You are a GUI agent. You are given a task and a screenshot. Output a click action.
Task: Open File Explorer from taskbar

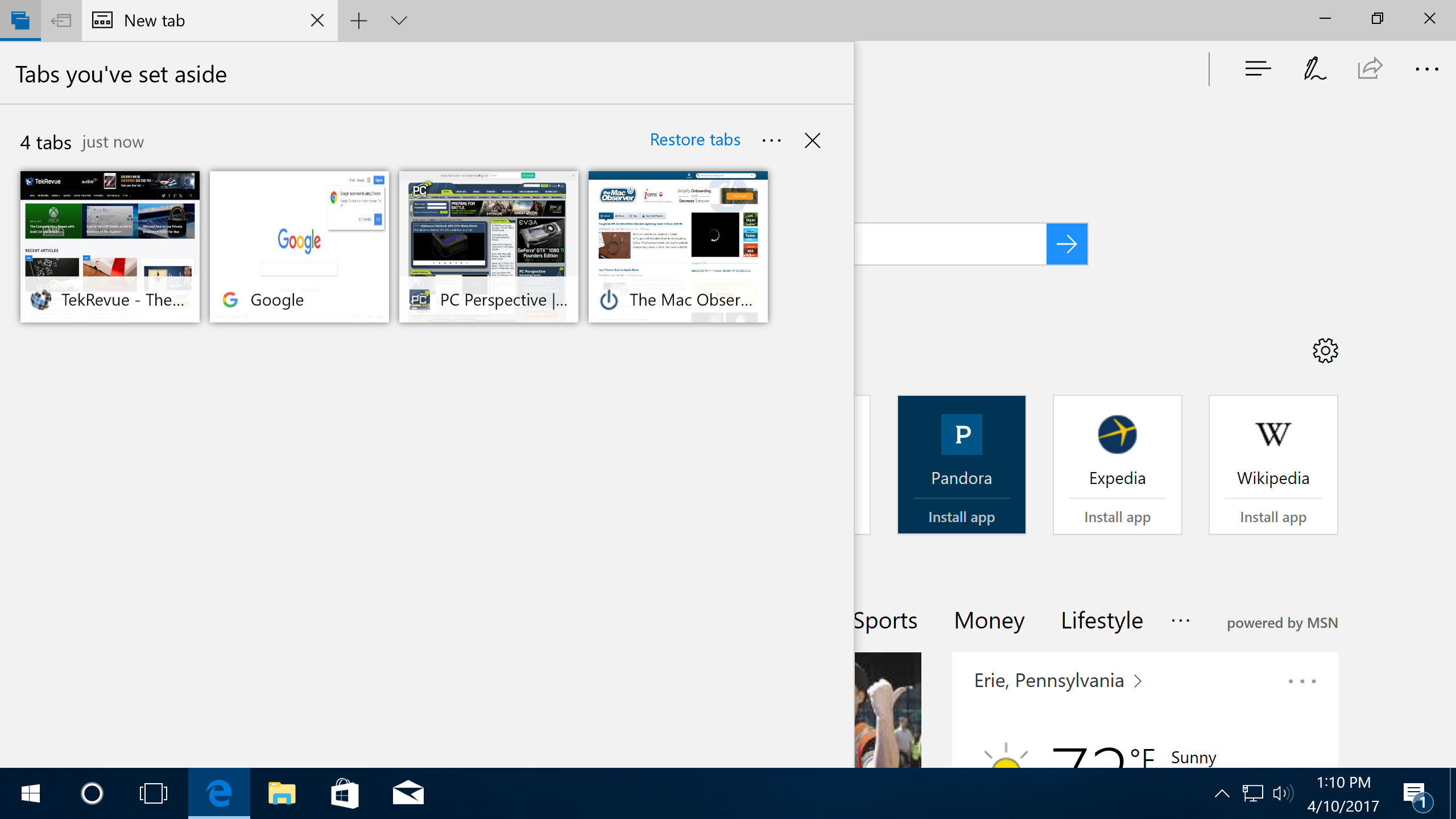click(282, 793)
